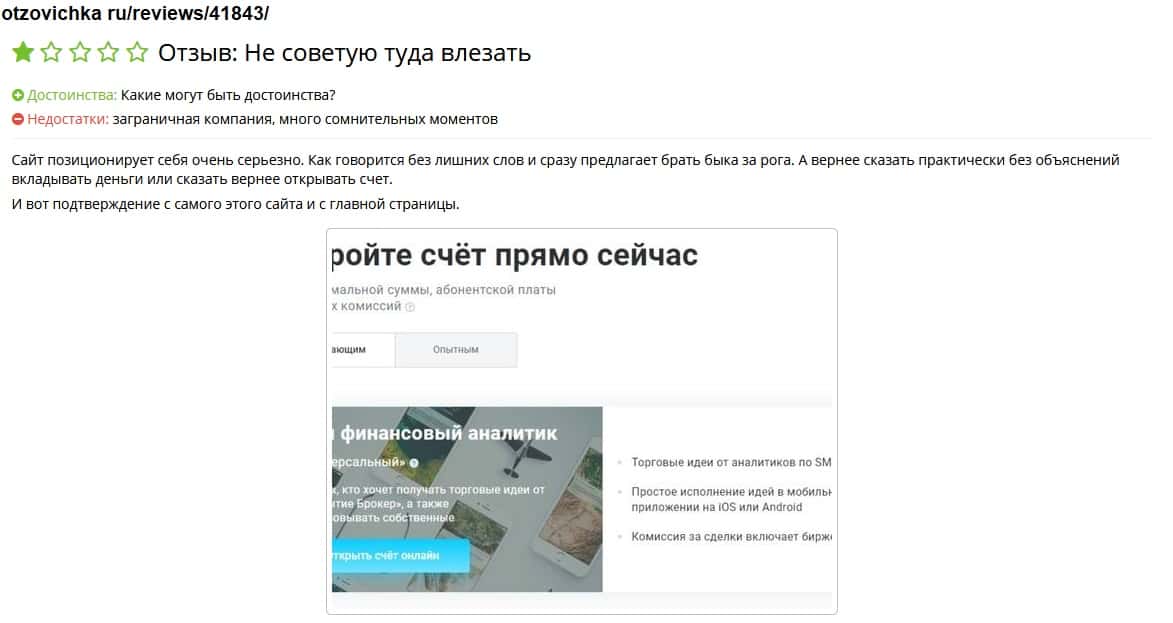
Task: Click the review title 'Не советую туда влезать'
Action: pyautogui.click(x=388, y=53)
